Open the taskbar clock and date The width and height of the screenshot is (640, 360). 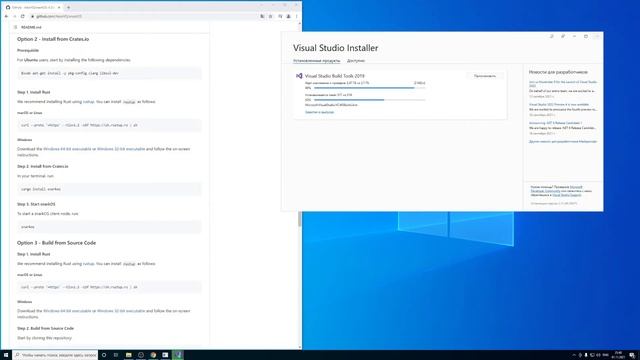[x=618, y=355]
